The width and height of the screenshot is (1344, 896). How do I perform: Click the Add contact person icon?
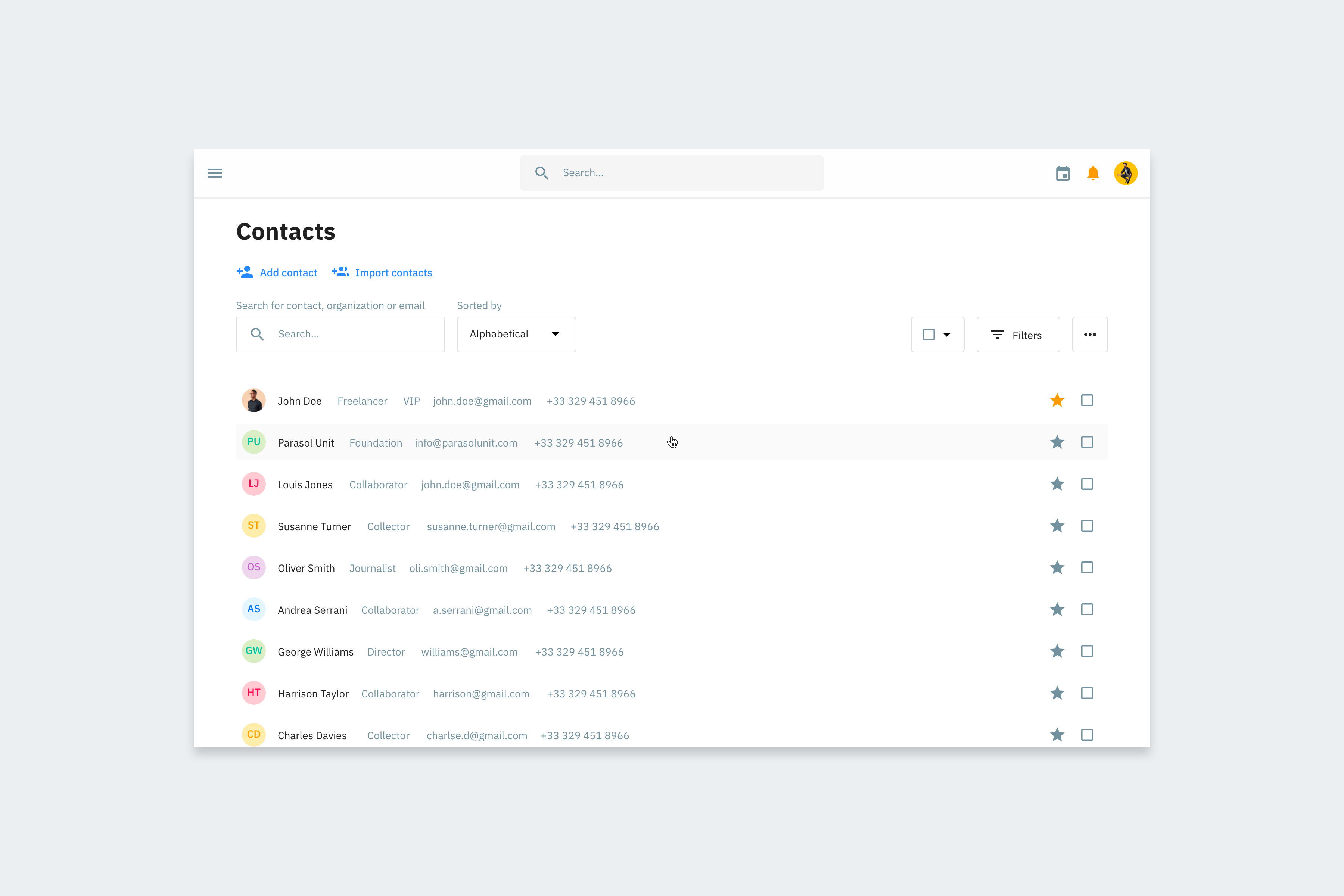pos(245,272)
